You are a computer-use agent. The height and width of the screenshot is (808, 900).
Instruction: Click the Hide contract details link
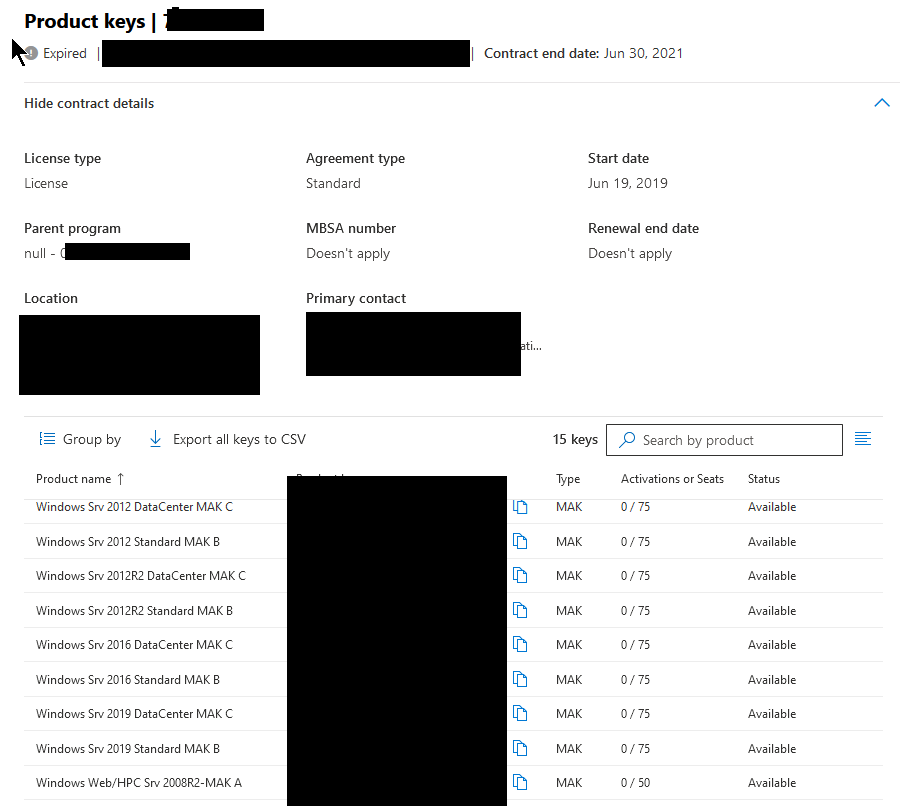point(88,103)
